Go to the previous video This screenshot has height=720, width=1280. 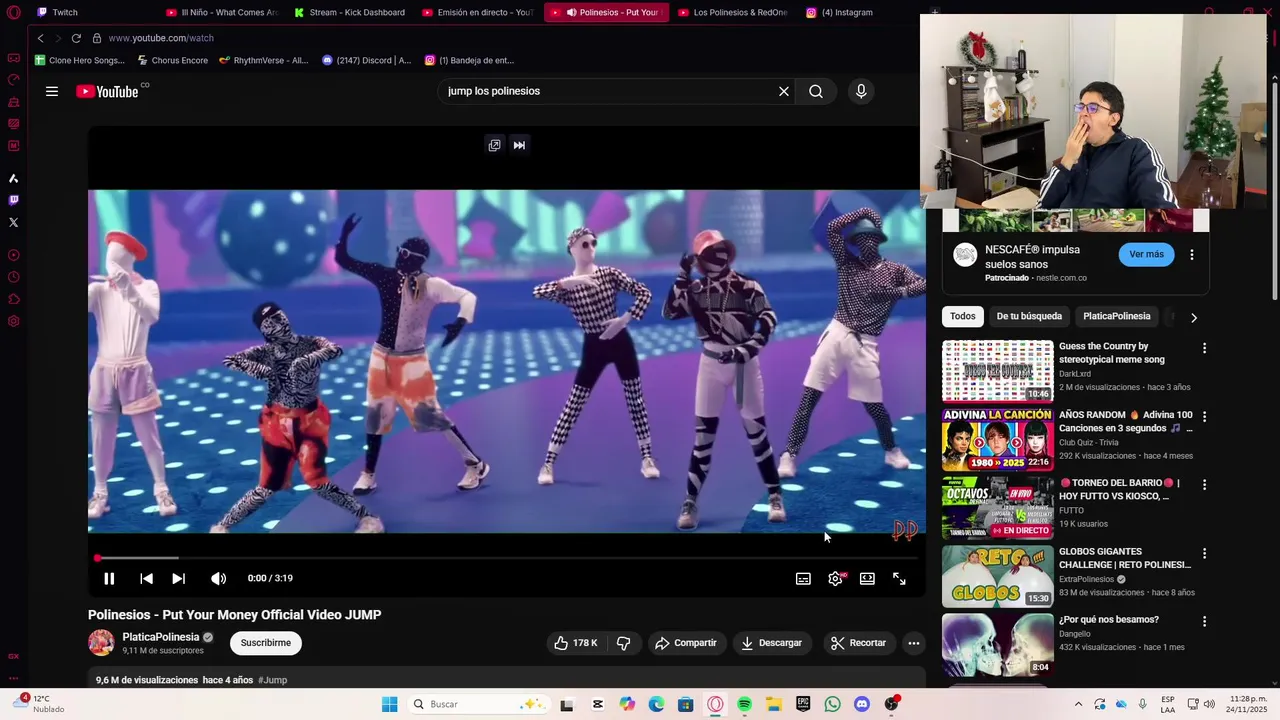146,578
